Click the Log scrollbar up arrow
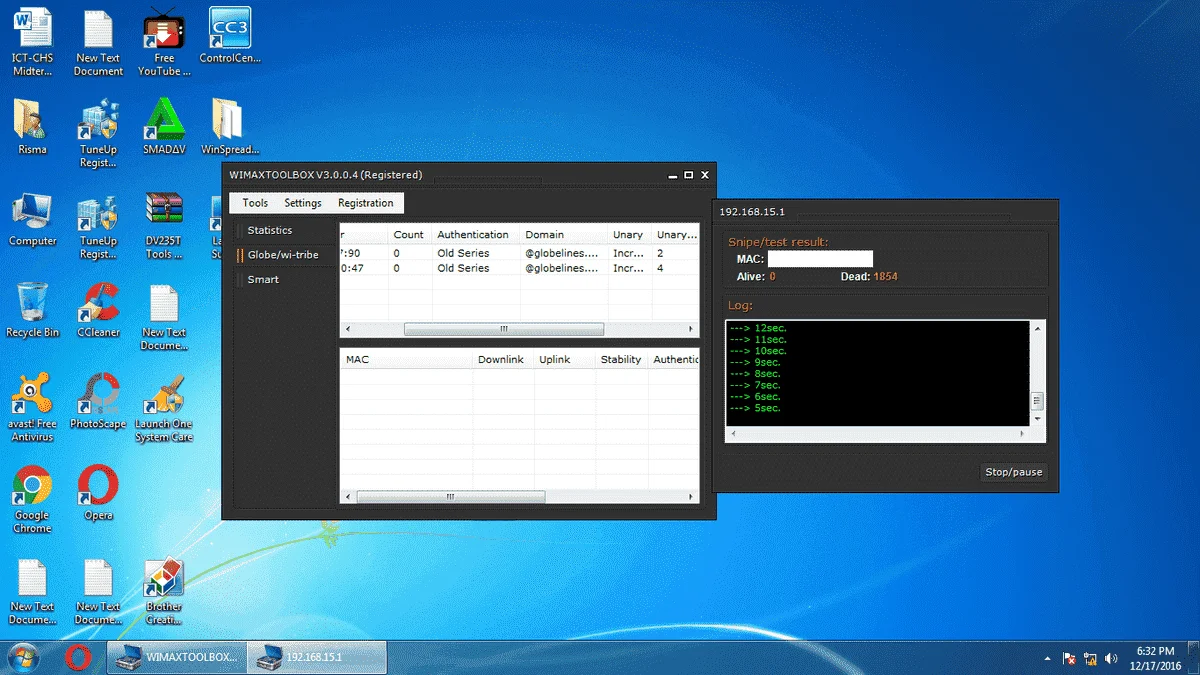This screenshot has height=675, width=1200. (1037, 327)
